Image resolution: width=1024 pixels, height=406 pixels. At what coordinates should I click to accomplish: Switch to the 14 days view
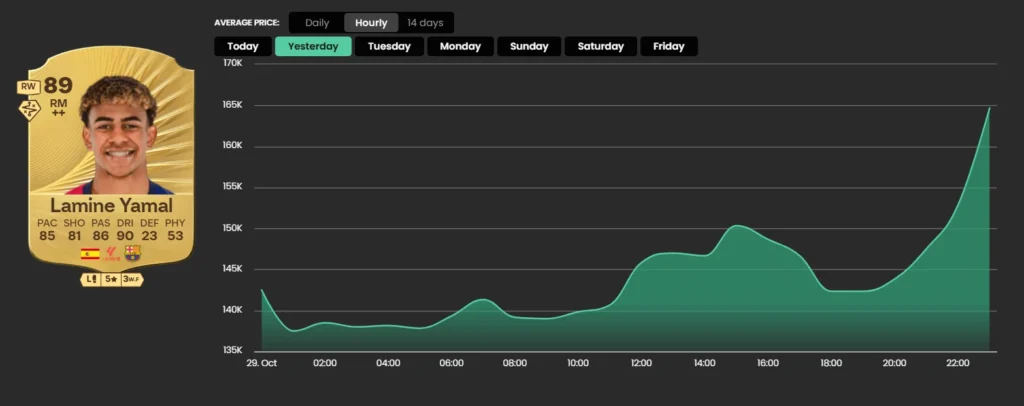point(425,23)
